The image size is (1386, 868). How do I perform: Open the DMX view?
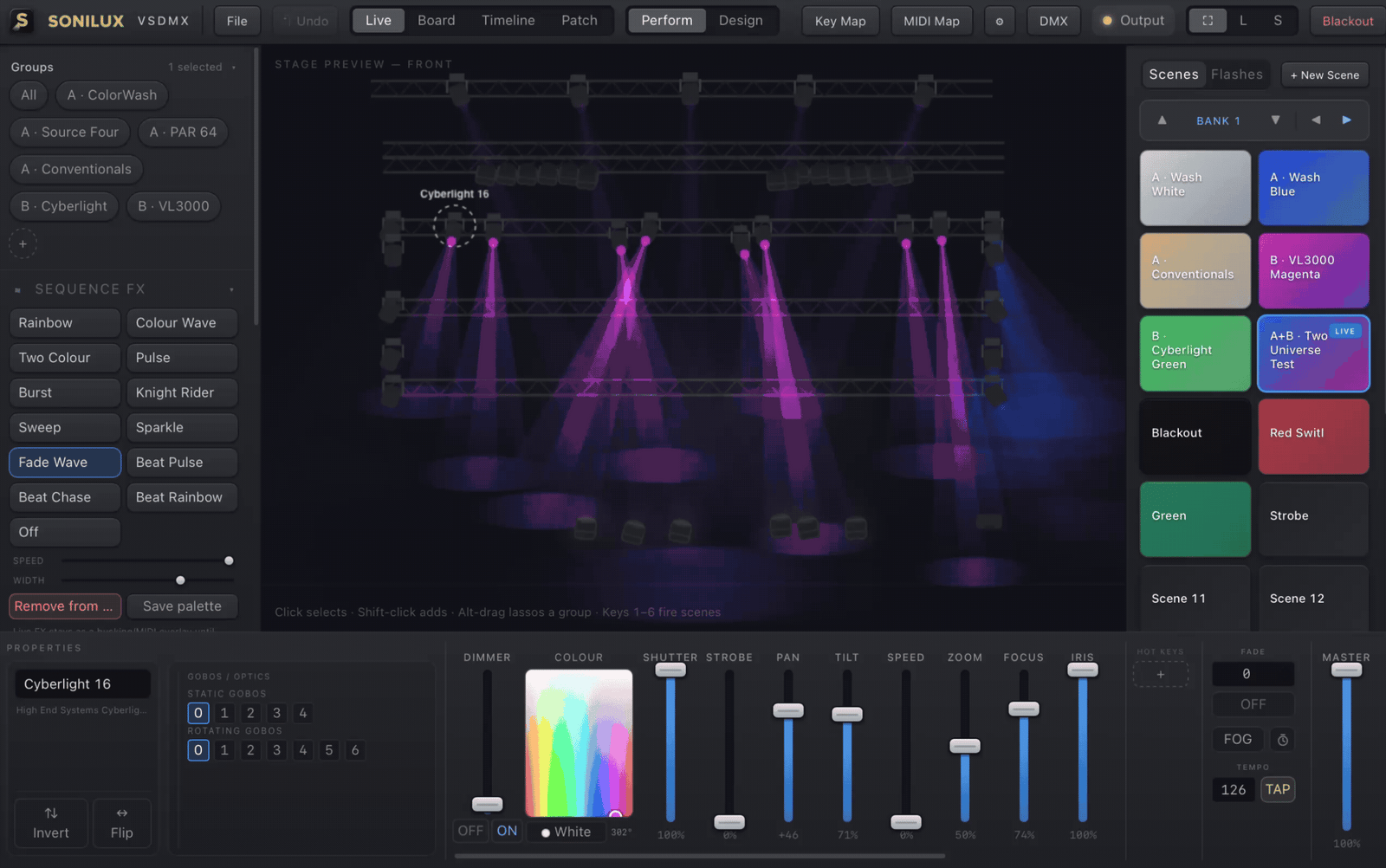(x=1053, y=21)
